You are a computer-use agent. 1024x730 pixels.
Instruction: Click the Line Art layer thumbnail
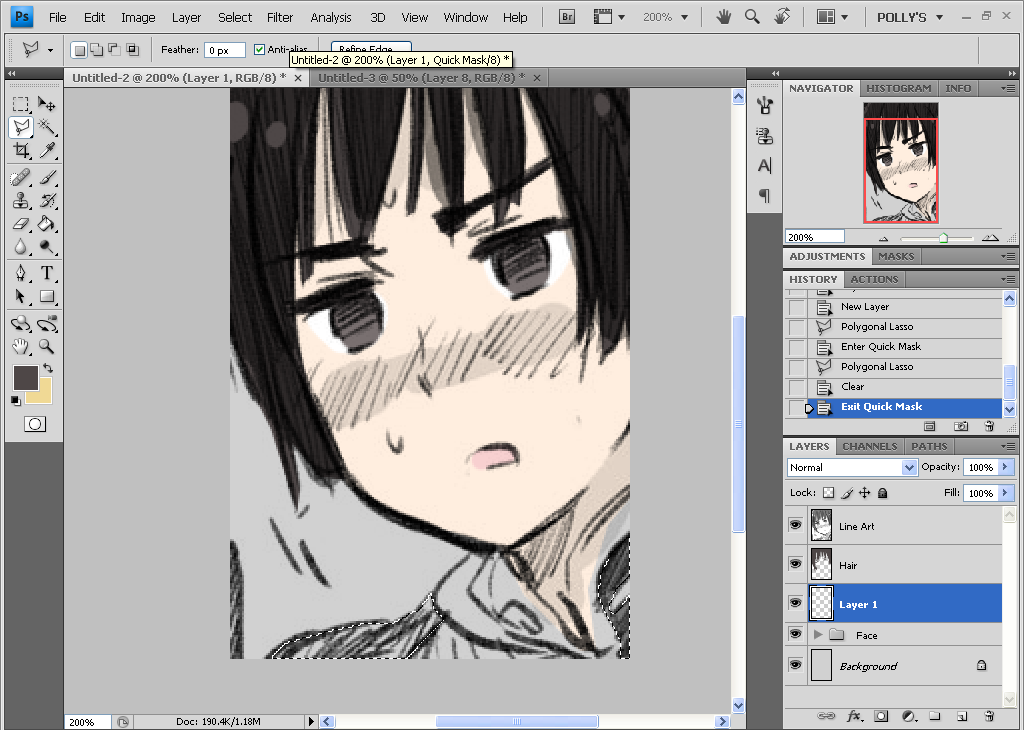[822, 525]
